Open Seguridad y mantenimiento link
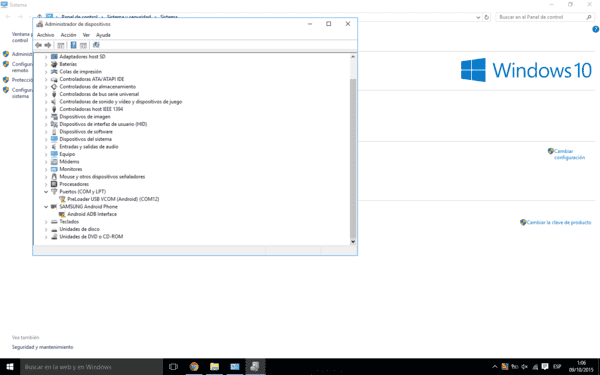 [42, 347]
